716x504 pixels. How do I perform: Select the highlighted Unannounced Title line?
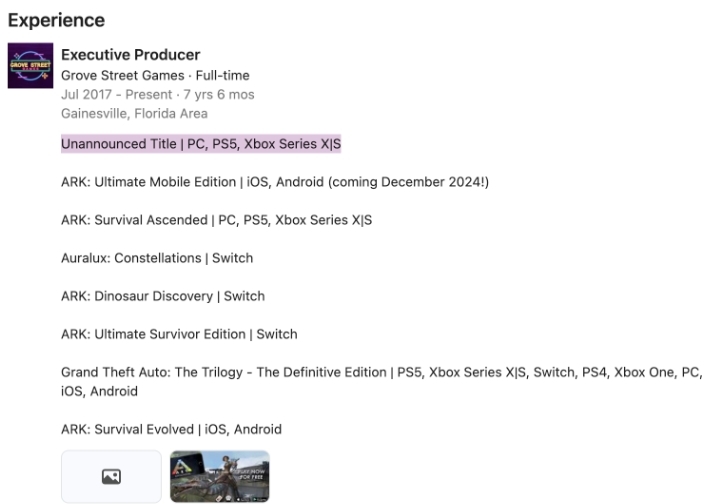(x=201, y=144)
